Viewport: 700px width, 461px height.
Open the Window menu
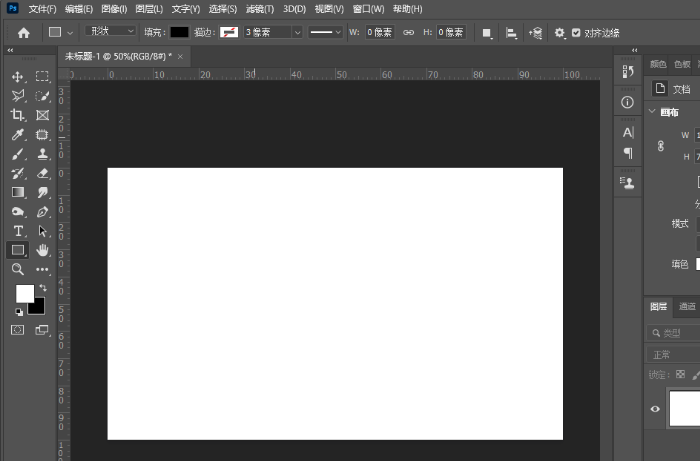click(x=368, y=9)
